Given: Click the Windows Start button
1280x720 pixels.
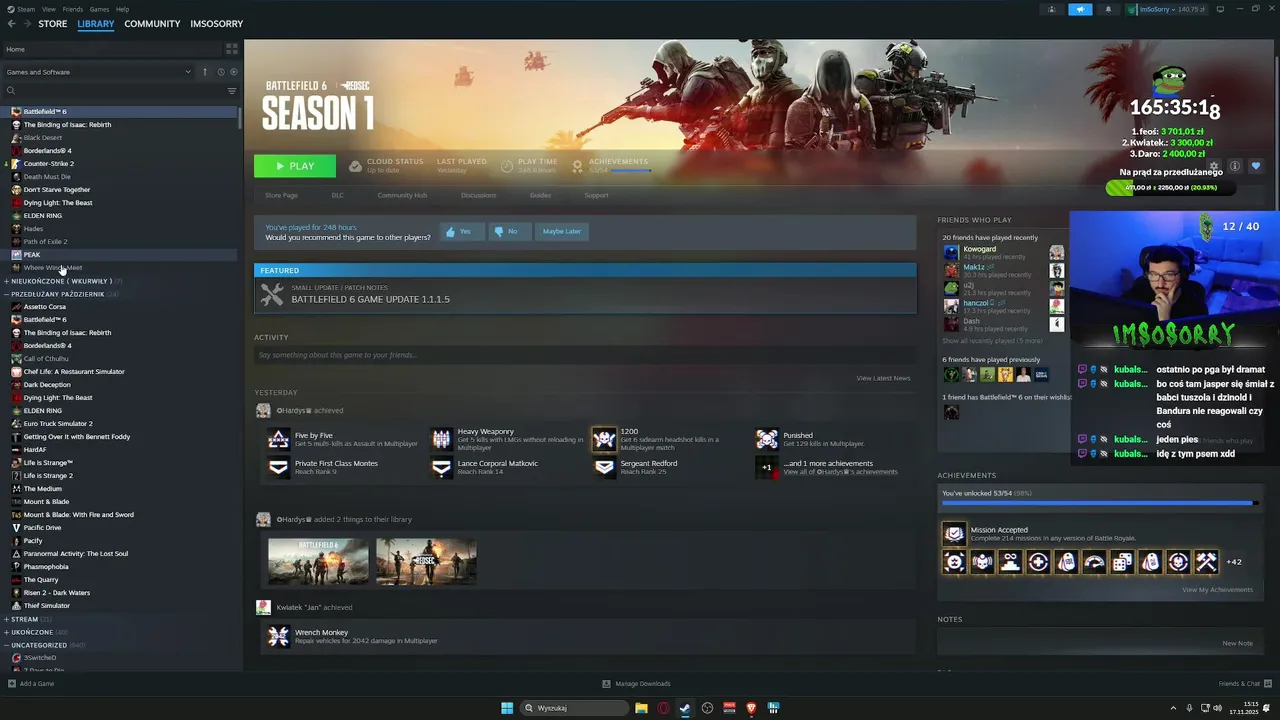Looking at the screenshot, I should (507, 708).
